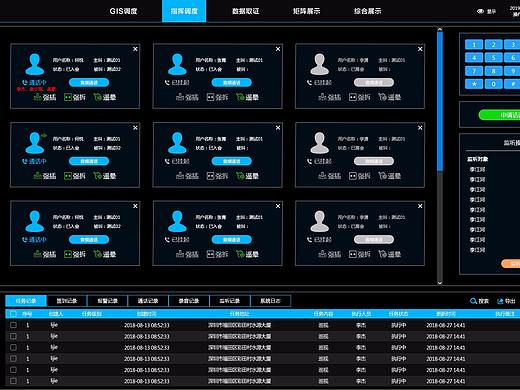
Task: Check the fourth table row checkbox
Action: click(13, 358)
